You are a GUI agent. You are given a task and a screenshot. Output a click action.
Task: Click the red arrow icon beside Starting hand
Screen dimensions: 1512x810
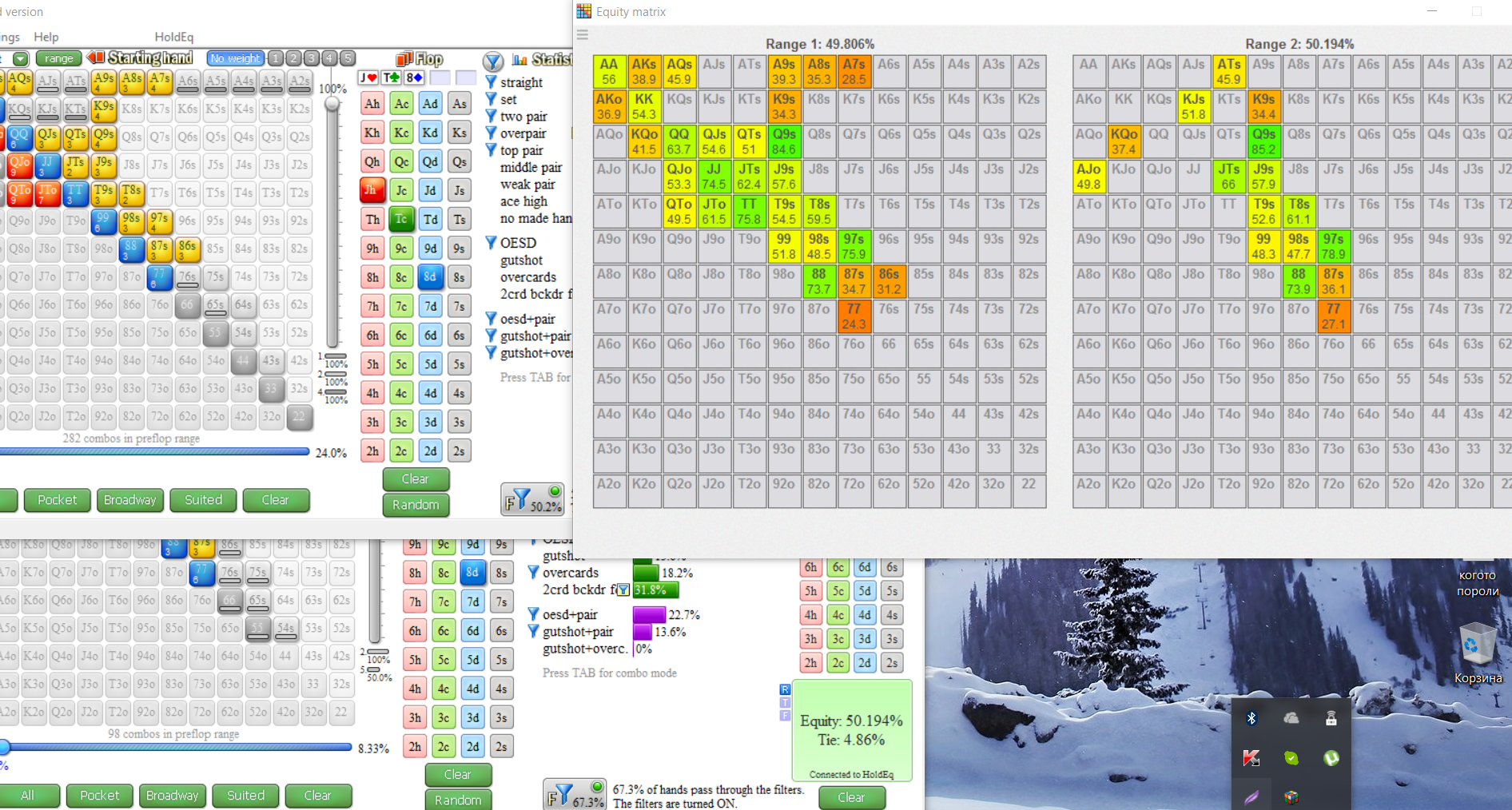(96, 58)
